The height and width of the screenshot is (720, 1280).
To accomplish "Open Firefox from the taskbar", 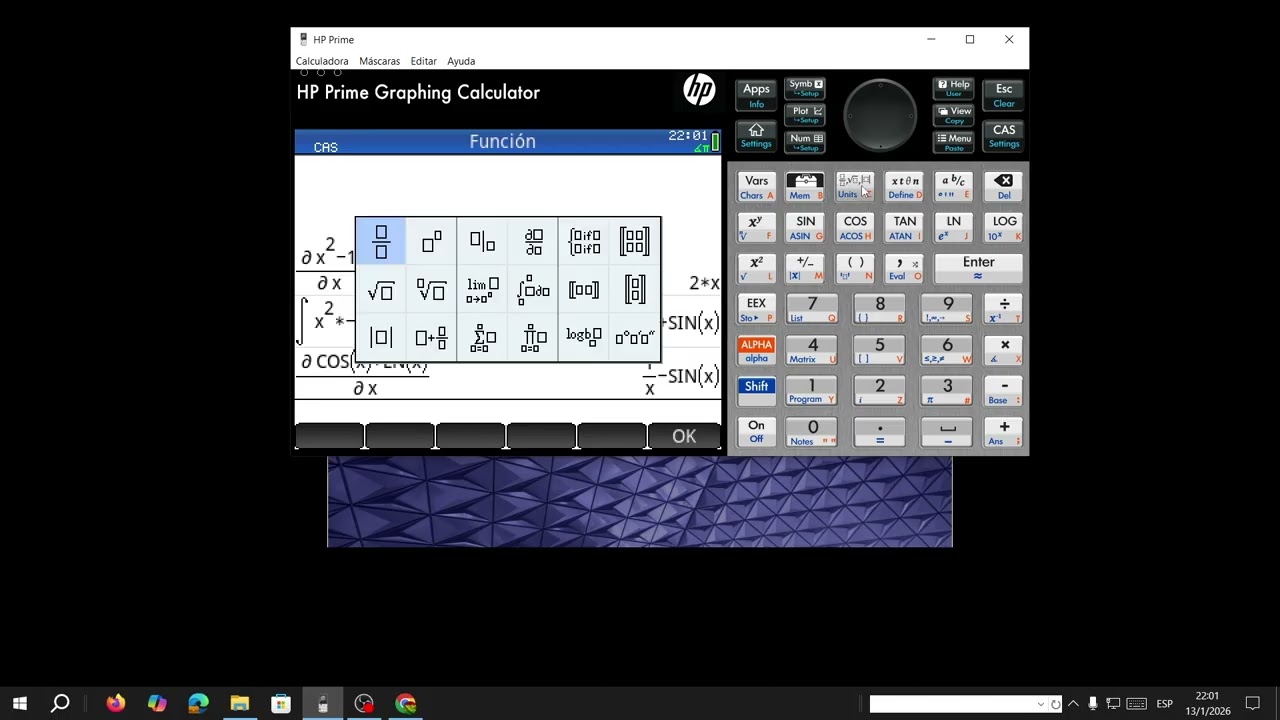I will 116,703.
